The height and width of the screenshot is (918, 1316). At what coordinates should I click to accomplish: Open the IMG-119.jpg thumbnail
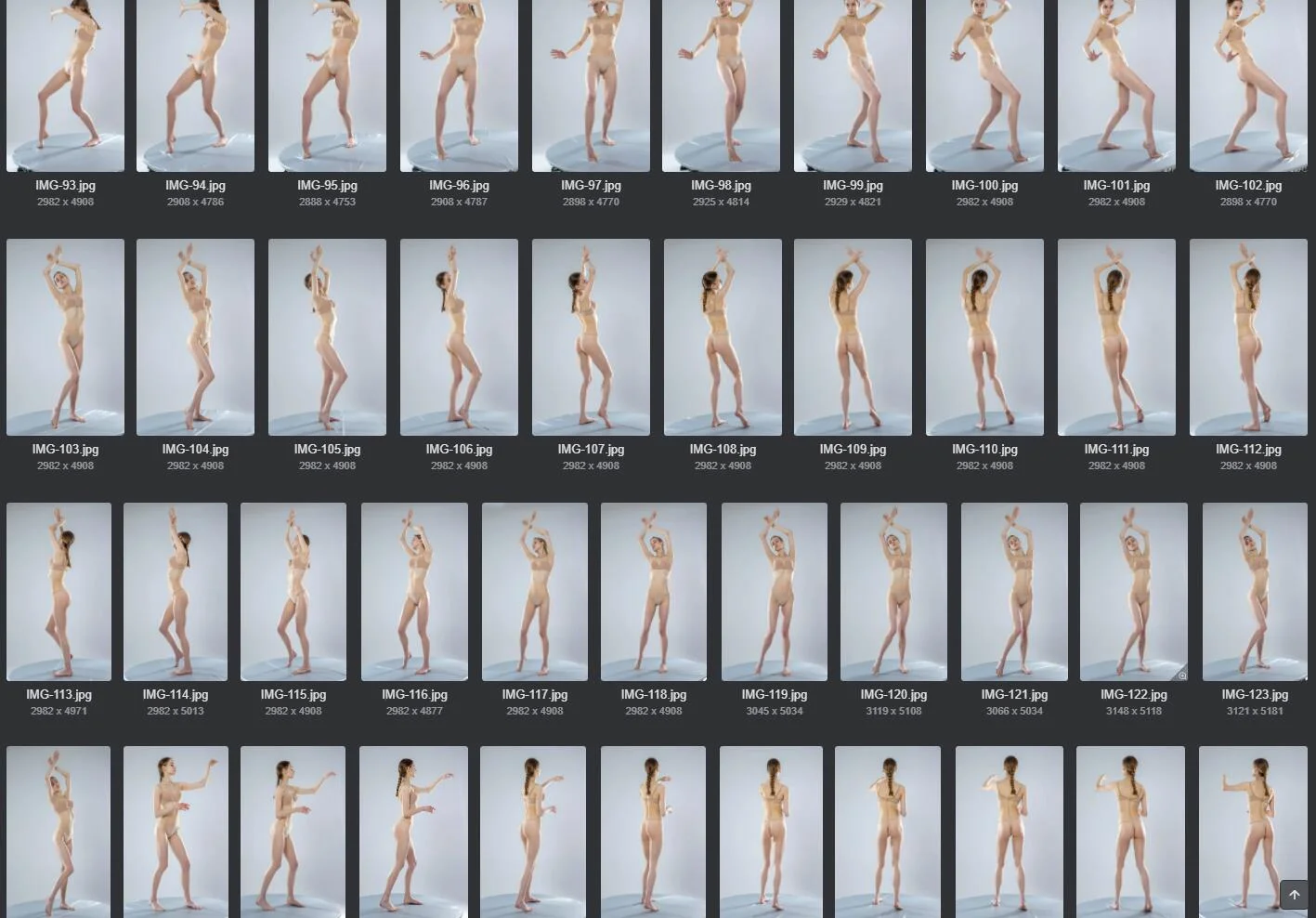(775, 592)
